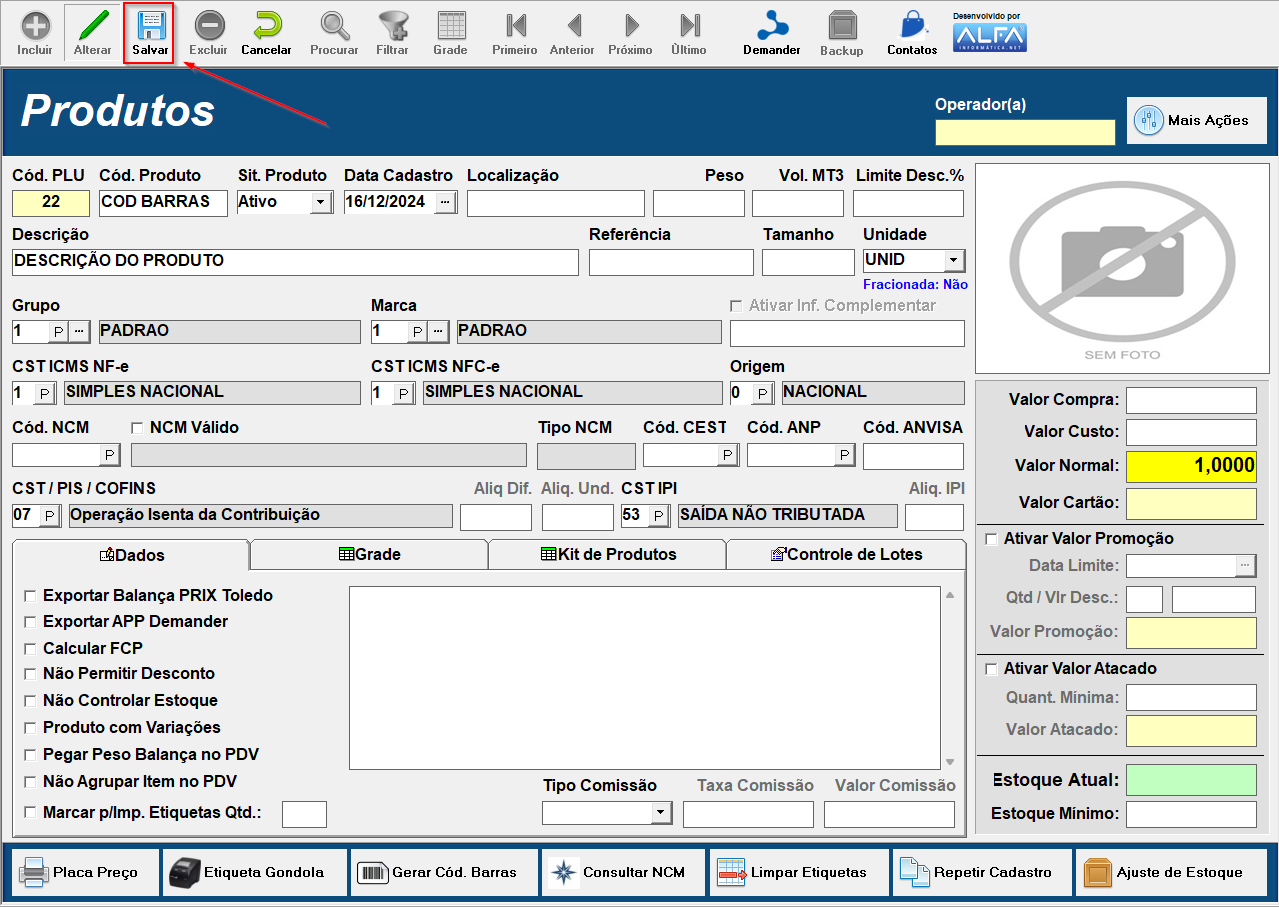Check the Calcular FCP option

point(30,648)
